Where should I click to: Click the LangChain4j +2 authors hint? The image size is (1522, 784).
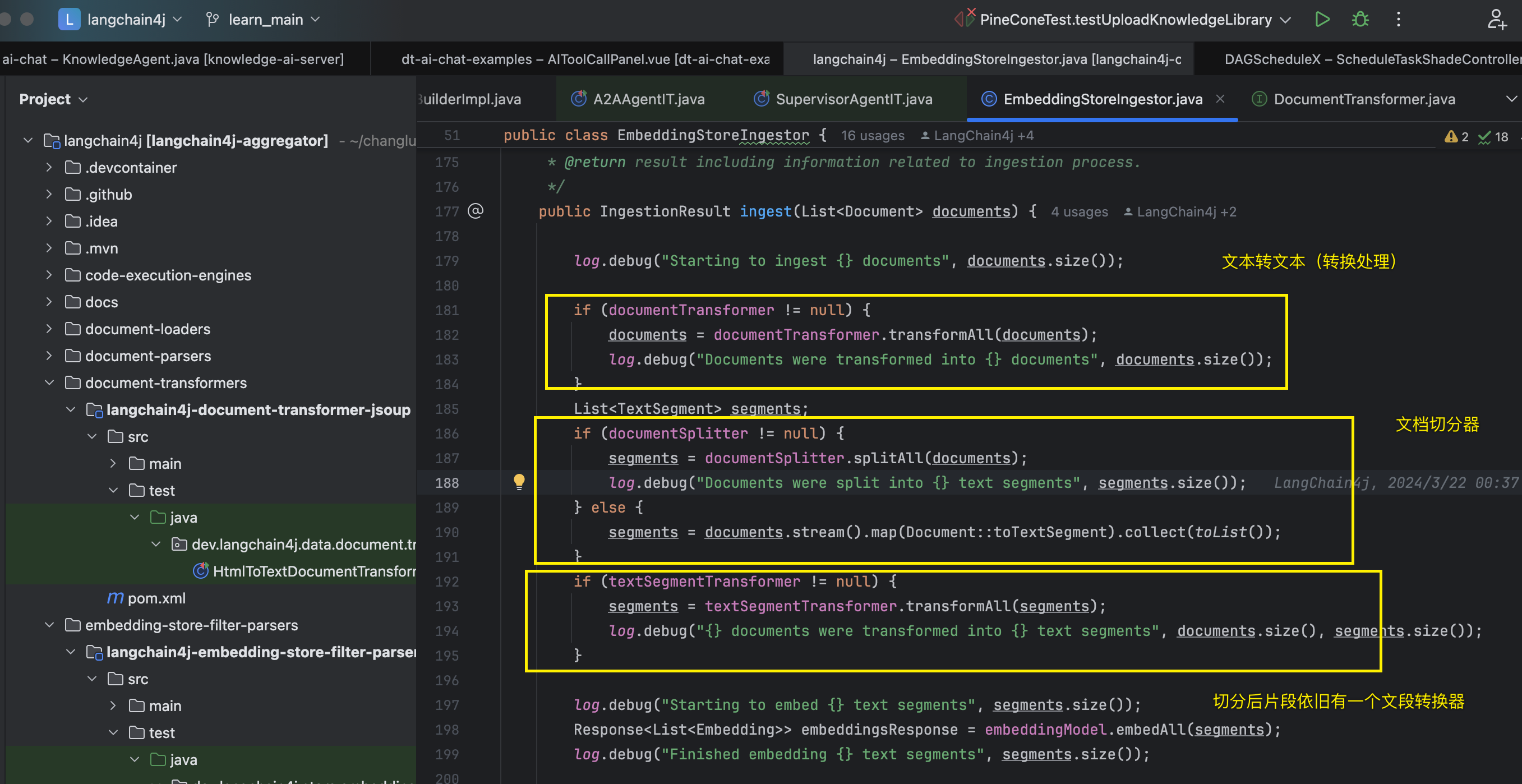coord(1180,211)
